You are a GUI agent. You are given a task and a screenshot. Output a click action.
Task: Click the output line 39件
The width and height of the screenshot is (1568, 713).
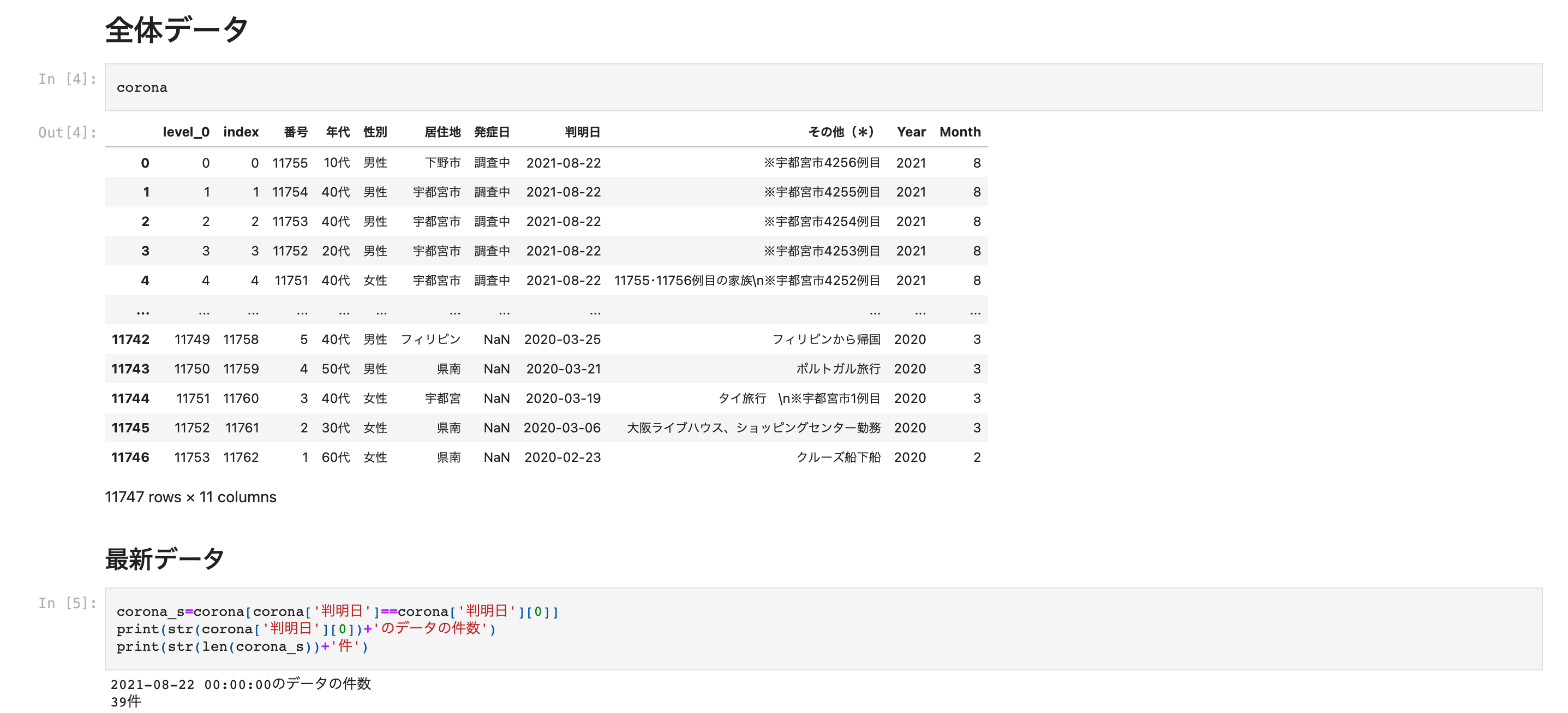pos(125,702)
